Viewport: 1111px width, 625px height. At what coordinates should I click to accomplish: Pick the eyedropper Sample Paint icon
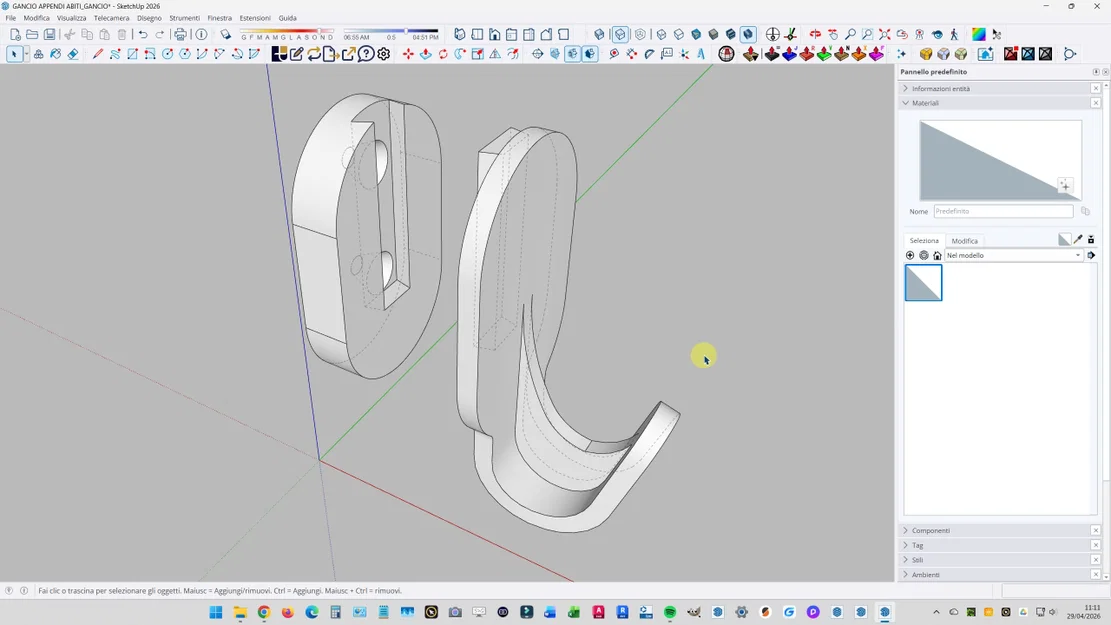(x=1078, y=240)
